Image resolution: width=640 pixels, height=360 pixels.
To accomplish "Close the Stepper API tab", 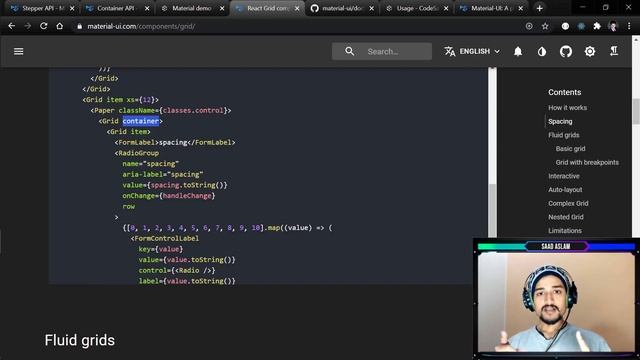I will click(72, 8).
